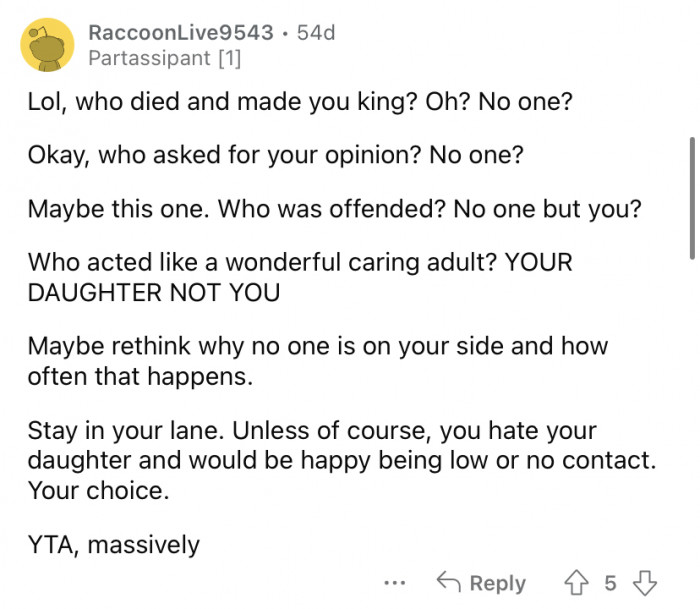This screenshot has width=700, height=609.
Task: Click the 'YTA, massively' verdict text
Action: pos(113,545)
